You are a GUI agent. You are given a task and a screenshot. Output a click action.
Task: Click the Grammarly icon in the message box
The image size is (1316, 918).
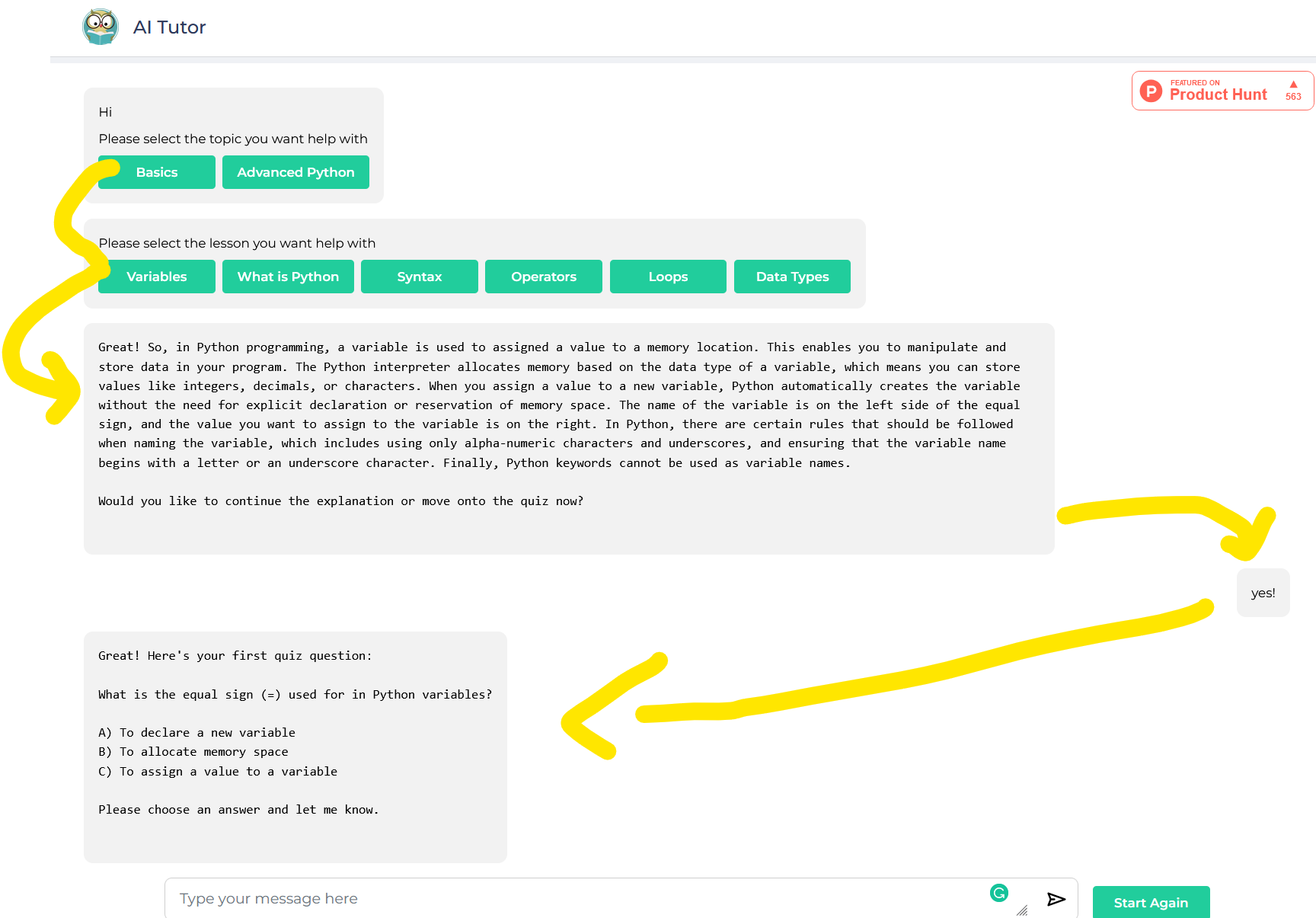(999, 892)
